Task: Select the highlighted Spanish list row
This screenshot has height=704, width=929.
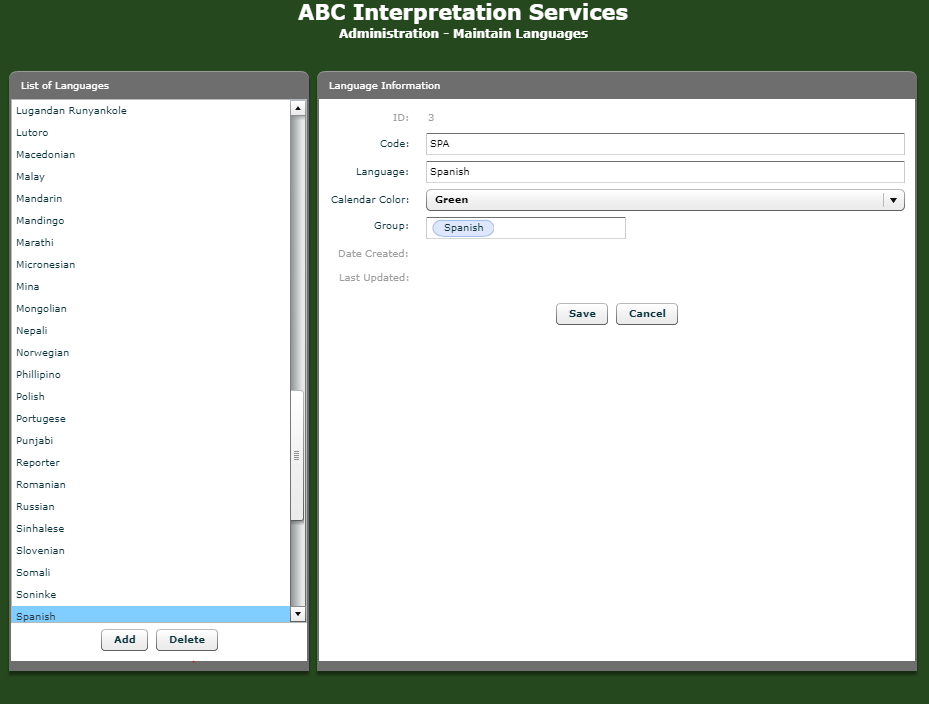Action: point(151,615)
